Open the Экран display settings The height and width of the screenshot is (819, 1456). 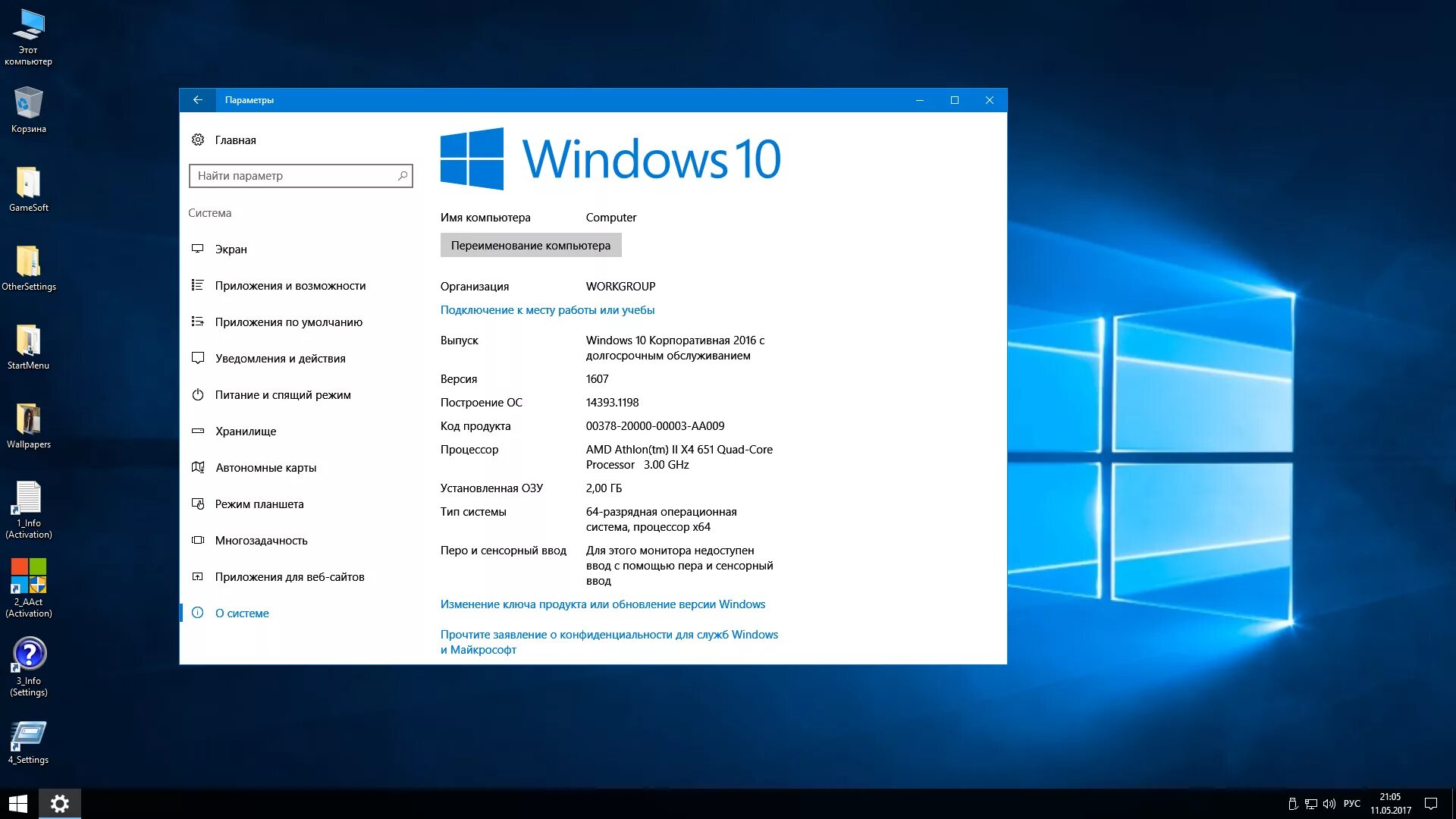(231, 249)
